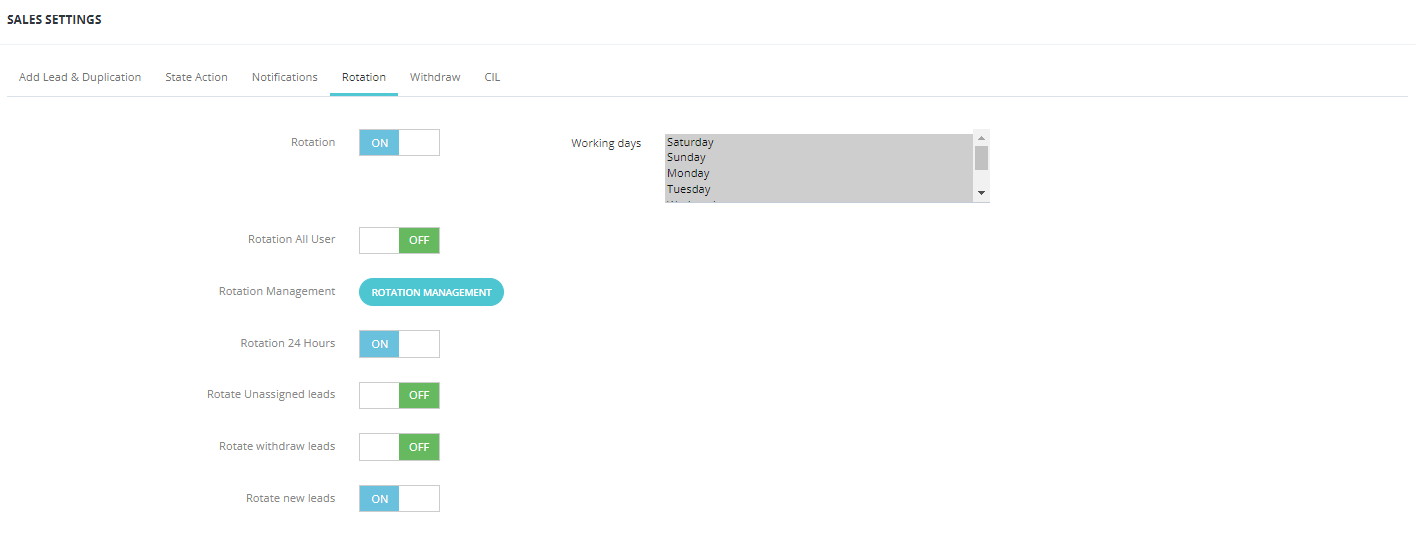Click the Rotation Management button
1416x540 pixels.
[431, 292]
